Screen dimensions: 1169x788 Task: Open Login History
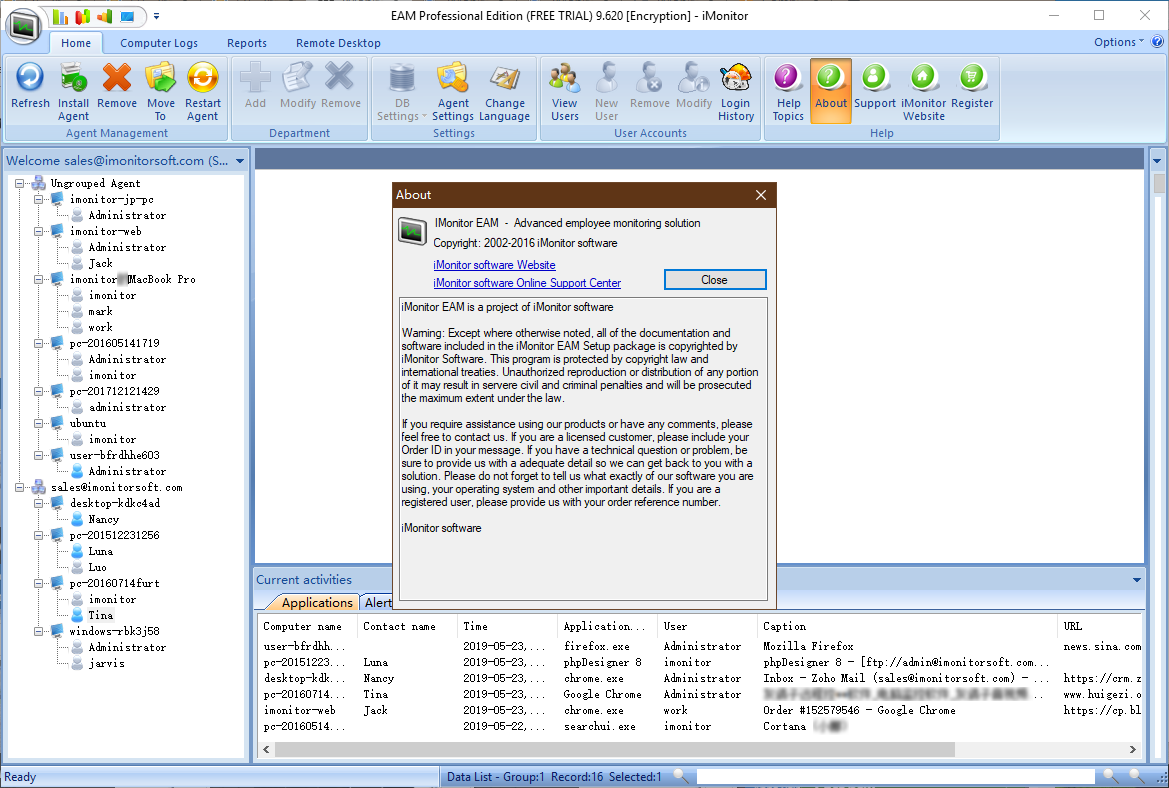pyautogui.click(x=736, y=92)
